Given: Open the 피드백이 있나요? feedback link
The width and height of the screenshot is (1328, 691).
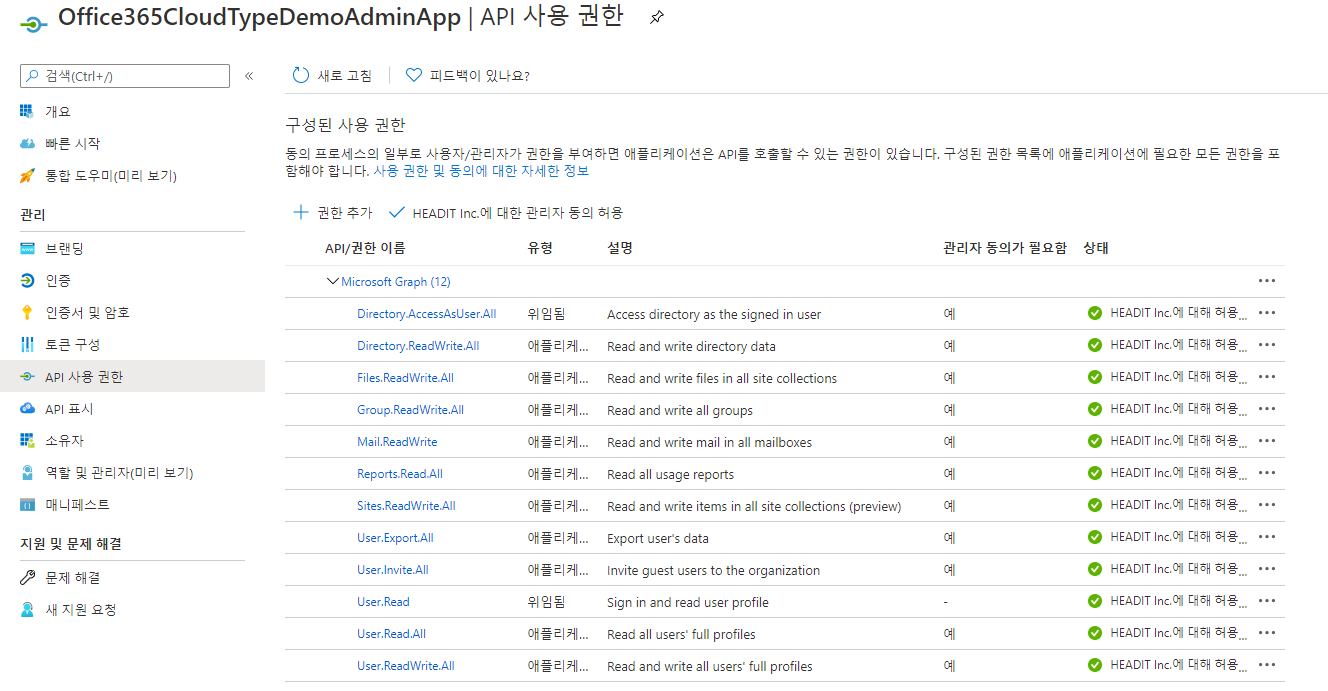Looking at the screenshot, I should point(467,75).
